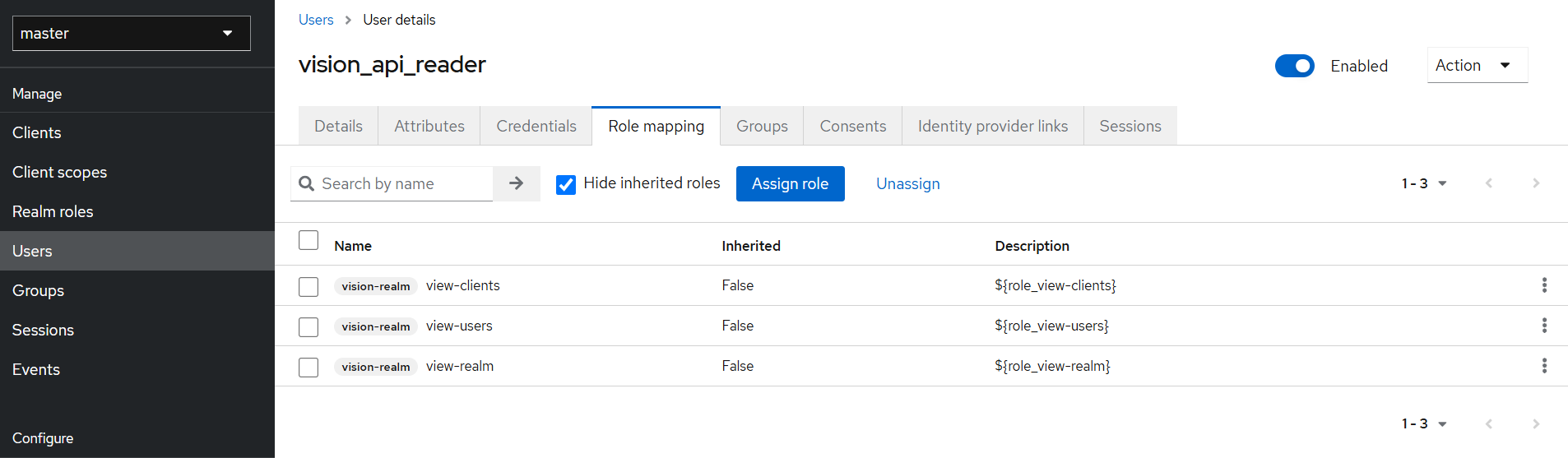Expand the Action dropdown menu
This screenshot has width=1568, height=458.
1476,65
